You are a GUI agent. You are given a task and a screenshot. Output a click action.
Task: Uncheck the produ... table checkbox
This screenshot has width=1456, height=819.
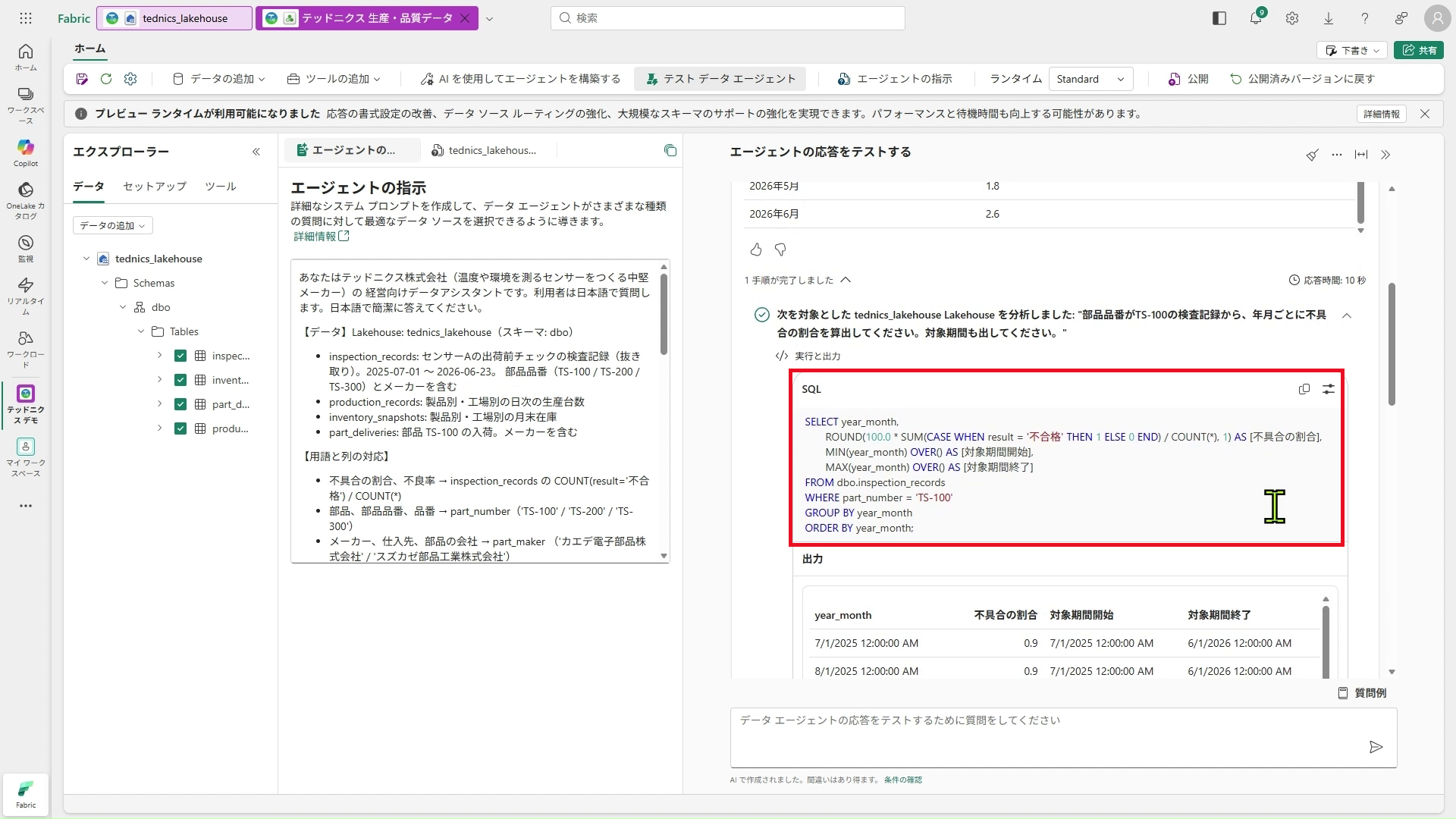[180, 428]
